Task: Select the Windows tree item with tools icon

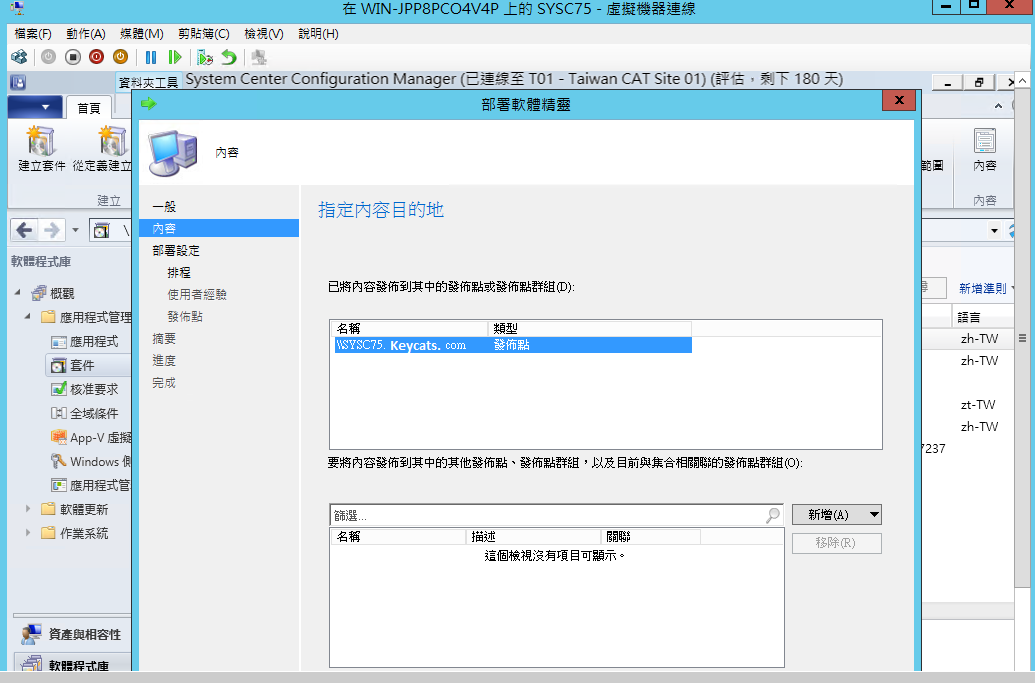Action: [x=91, y=461]
